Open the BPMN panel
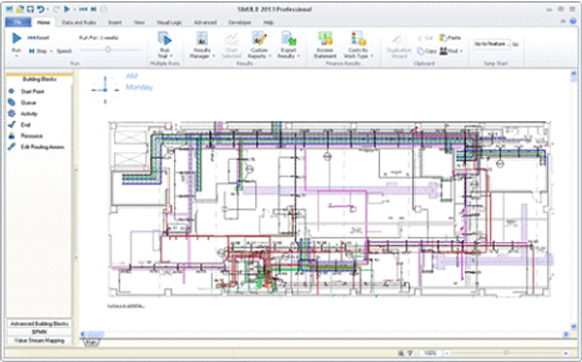This screenshot has height=362, width=582. 39,332
